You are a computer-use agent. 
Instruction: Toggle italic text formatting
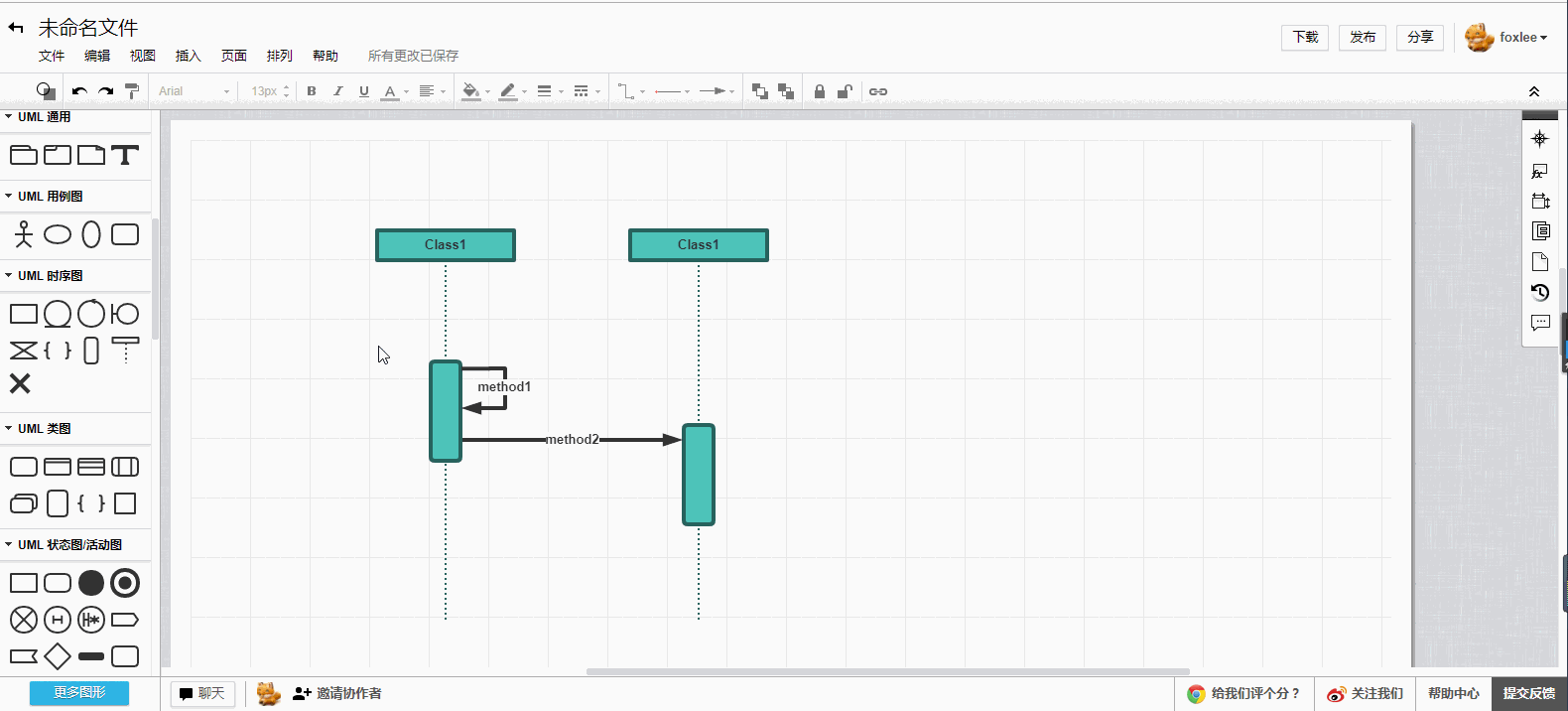point(338,91)
